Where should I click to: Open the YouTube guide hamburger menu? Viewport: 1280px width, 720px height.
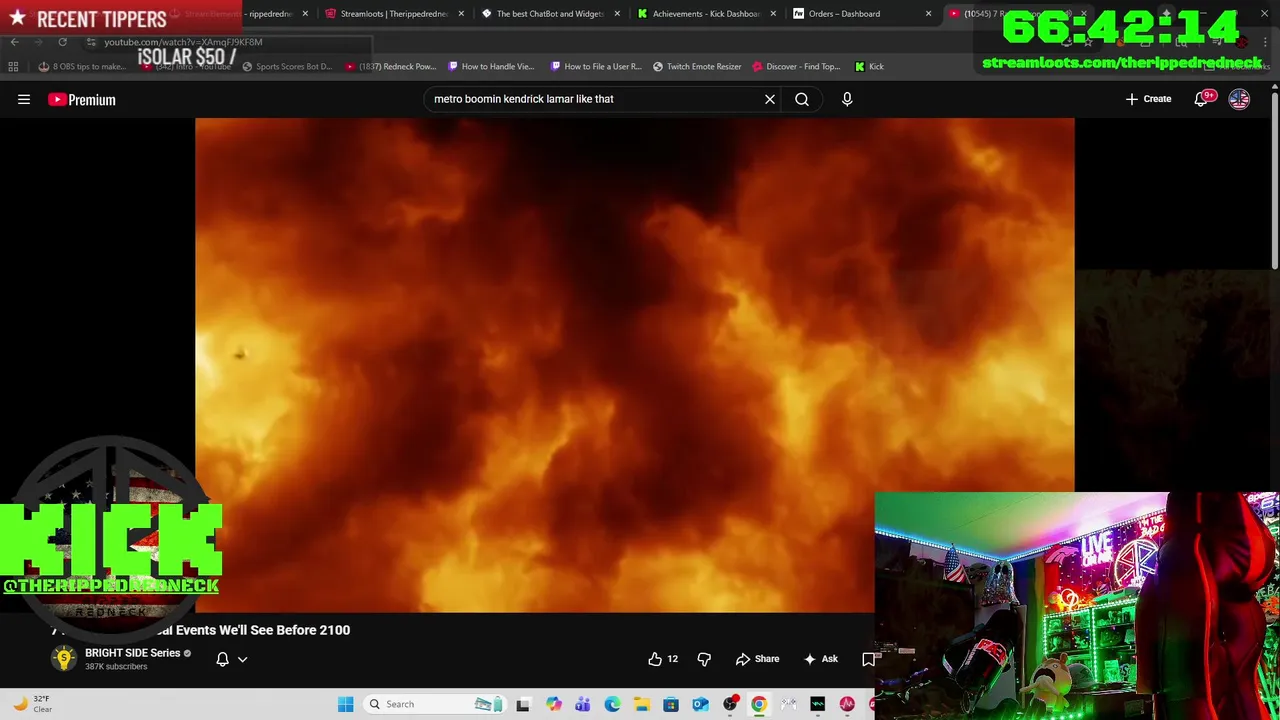[24, 99]
